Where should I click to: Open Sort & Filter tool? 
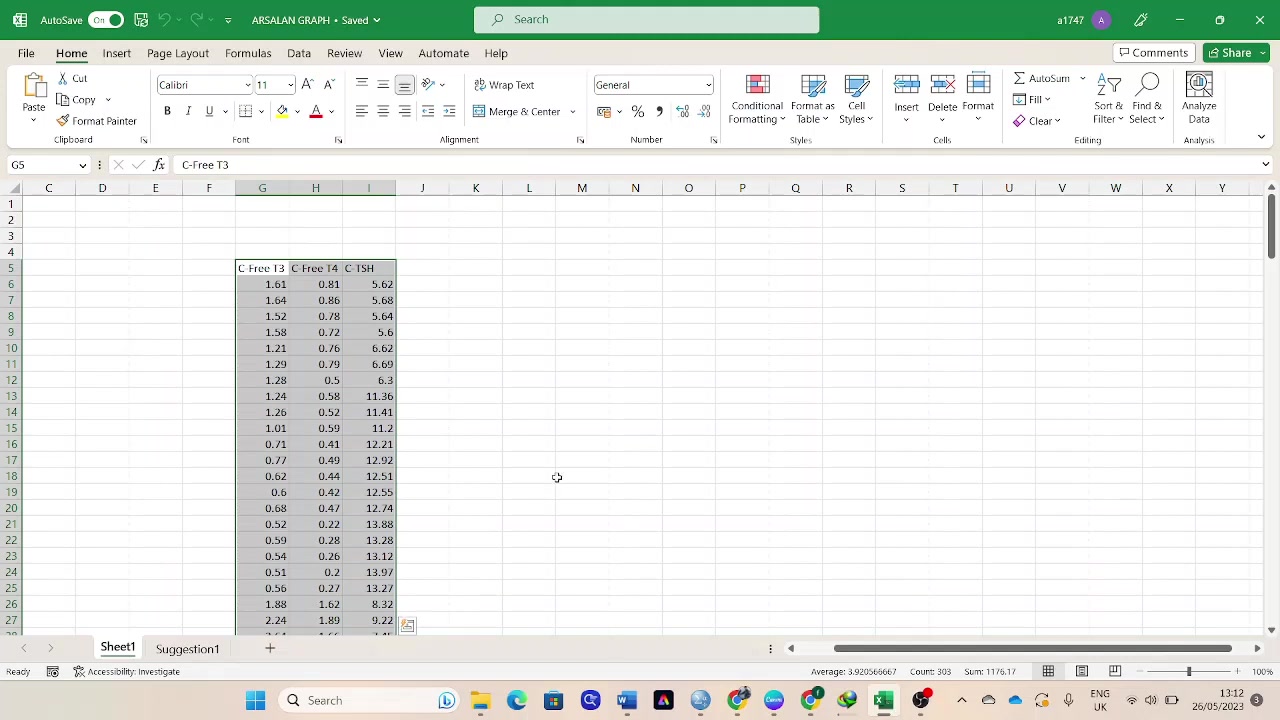[x=1108, y=100]
